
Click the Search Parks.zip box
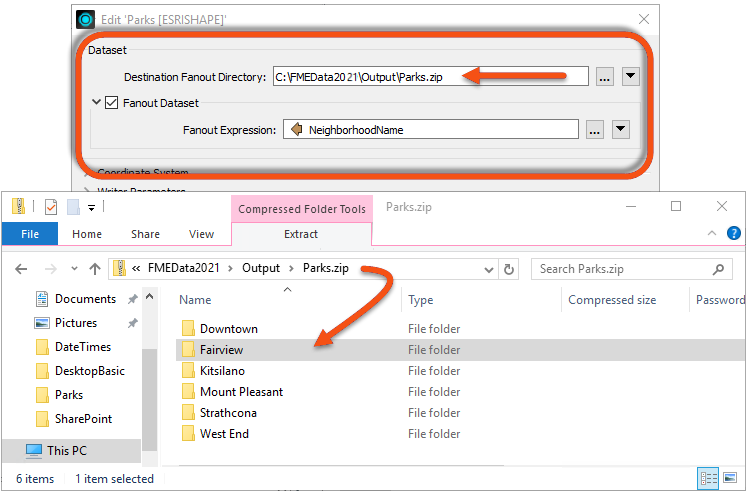(x=631, y=269)
